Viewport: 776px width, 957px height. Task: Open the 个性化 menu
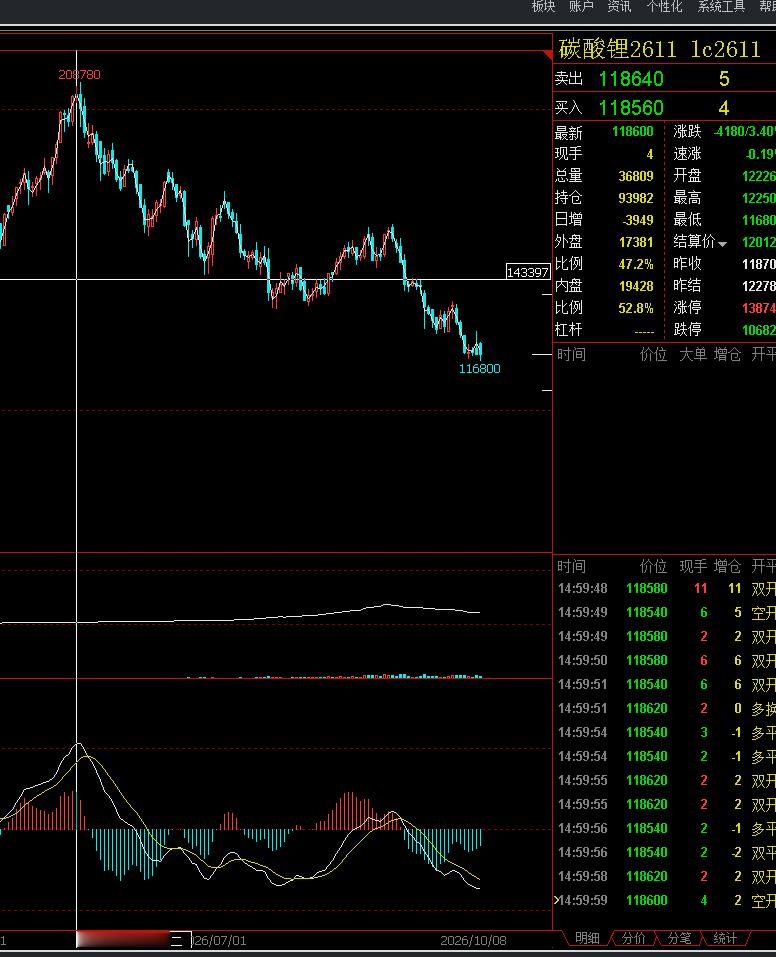tap(664, 6)
